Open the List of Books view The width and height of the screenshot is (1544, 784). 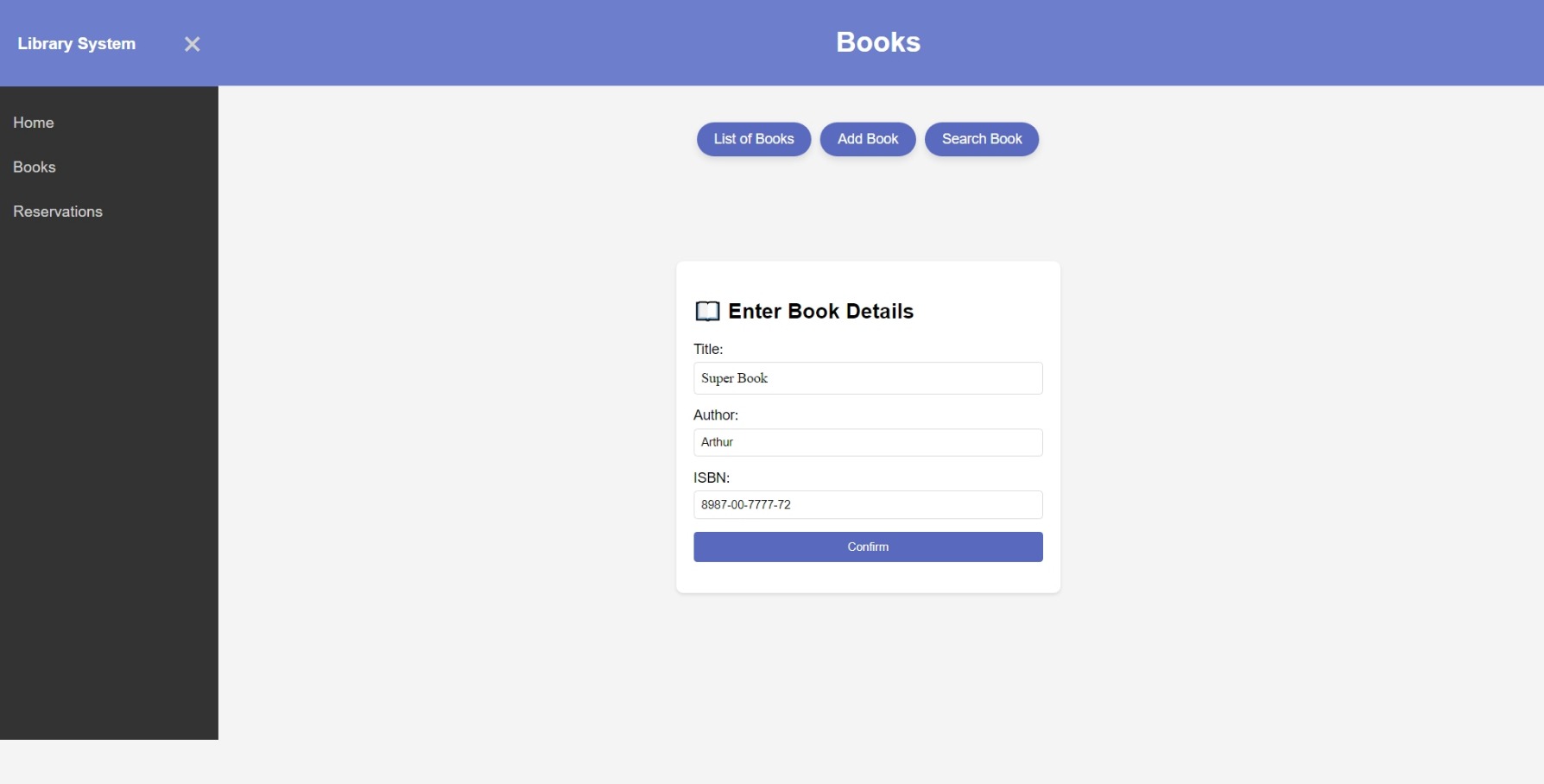(753, 138)
